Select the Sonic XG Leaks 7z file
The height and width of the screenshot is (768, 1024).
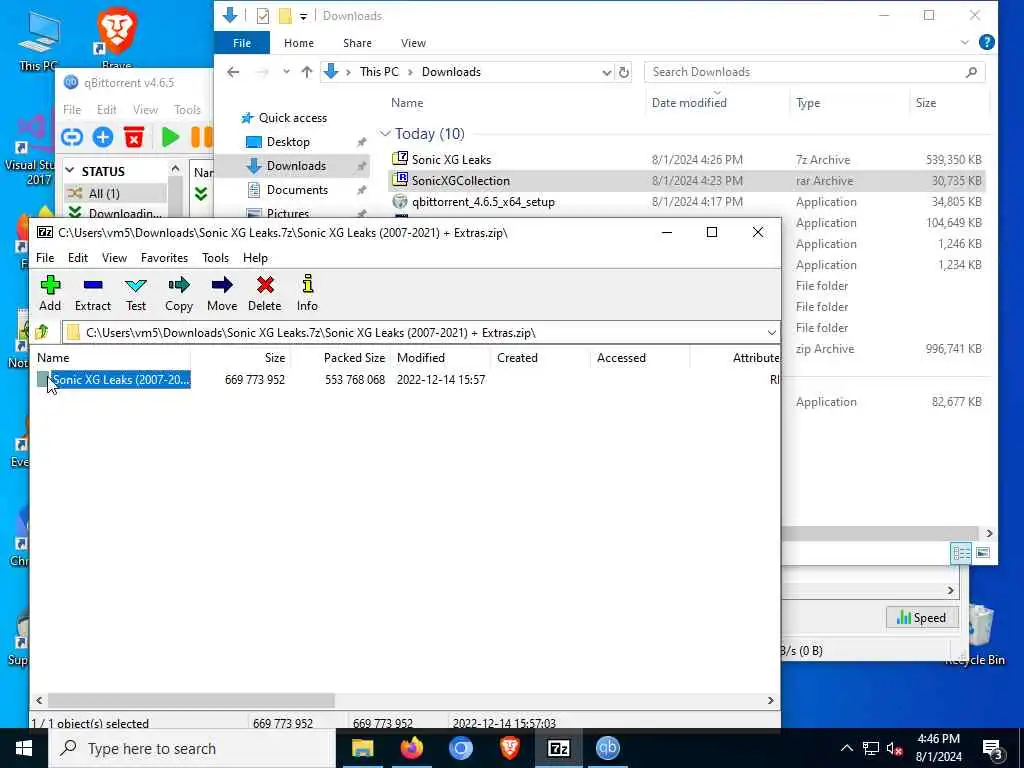(x=451, y=159)
